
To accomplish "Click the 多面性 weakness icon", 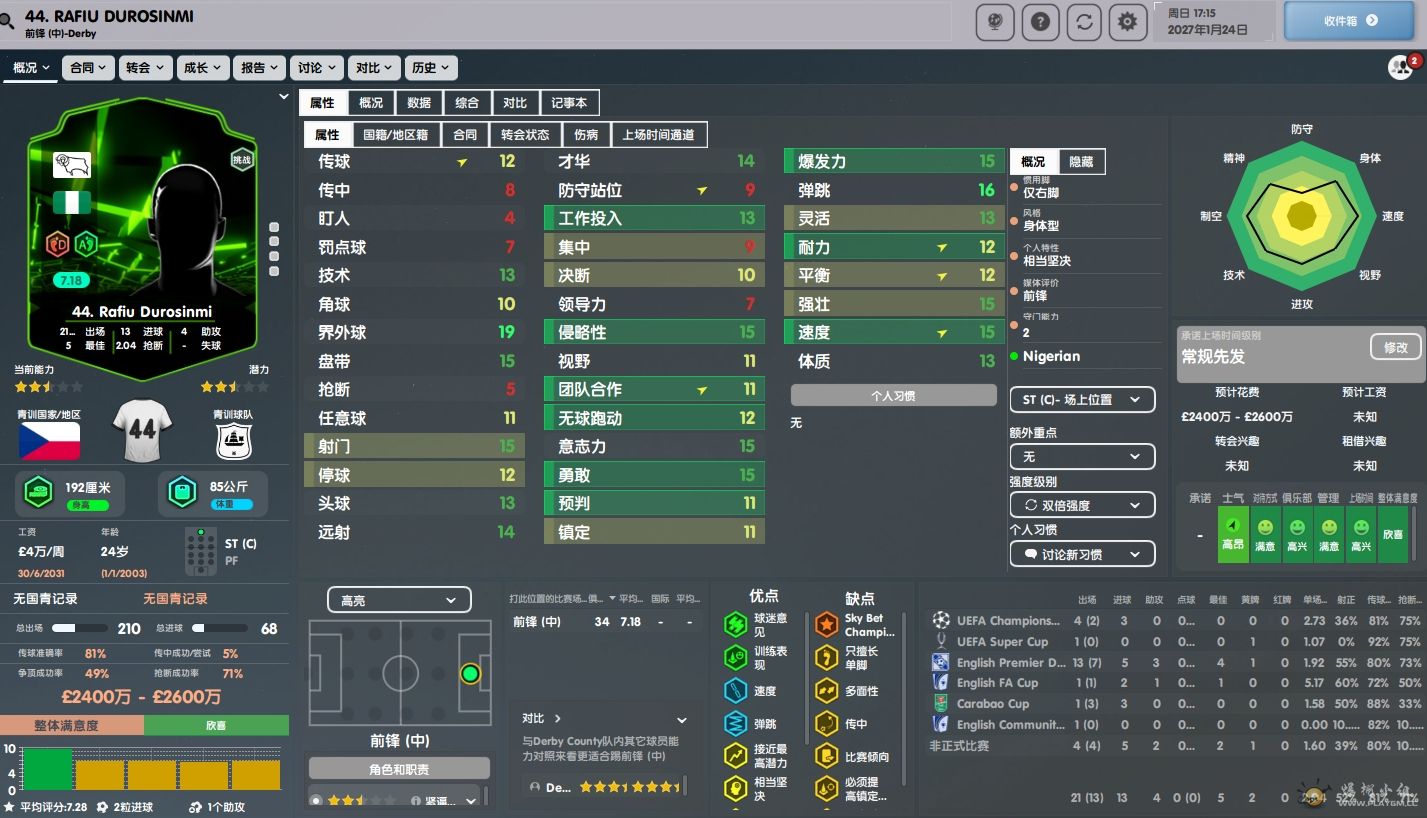I will [x=826, y=690].
